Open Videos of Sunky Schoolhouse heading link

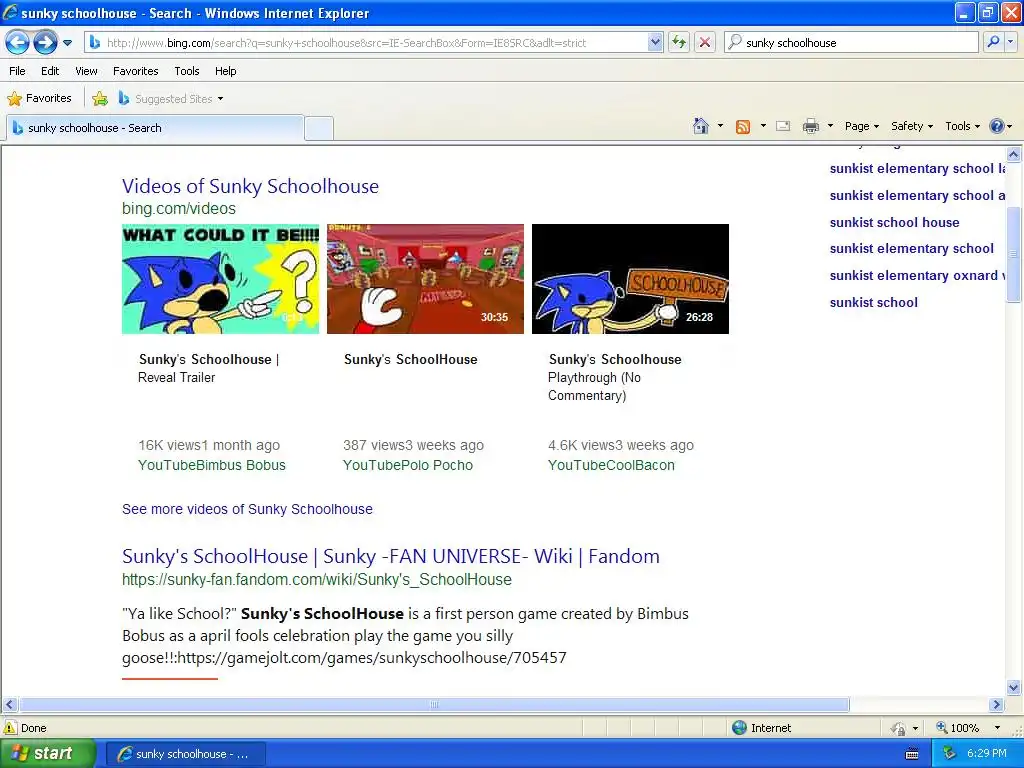pos(250,186)
